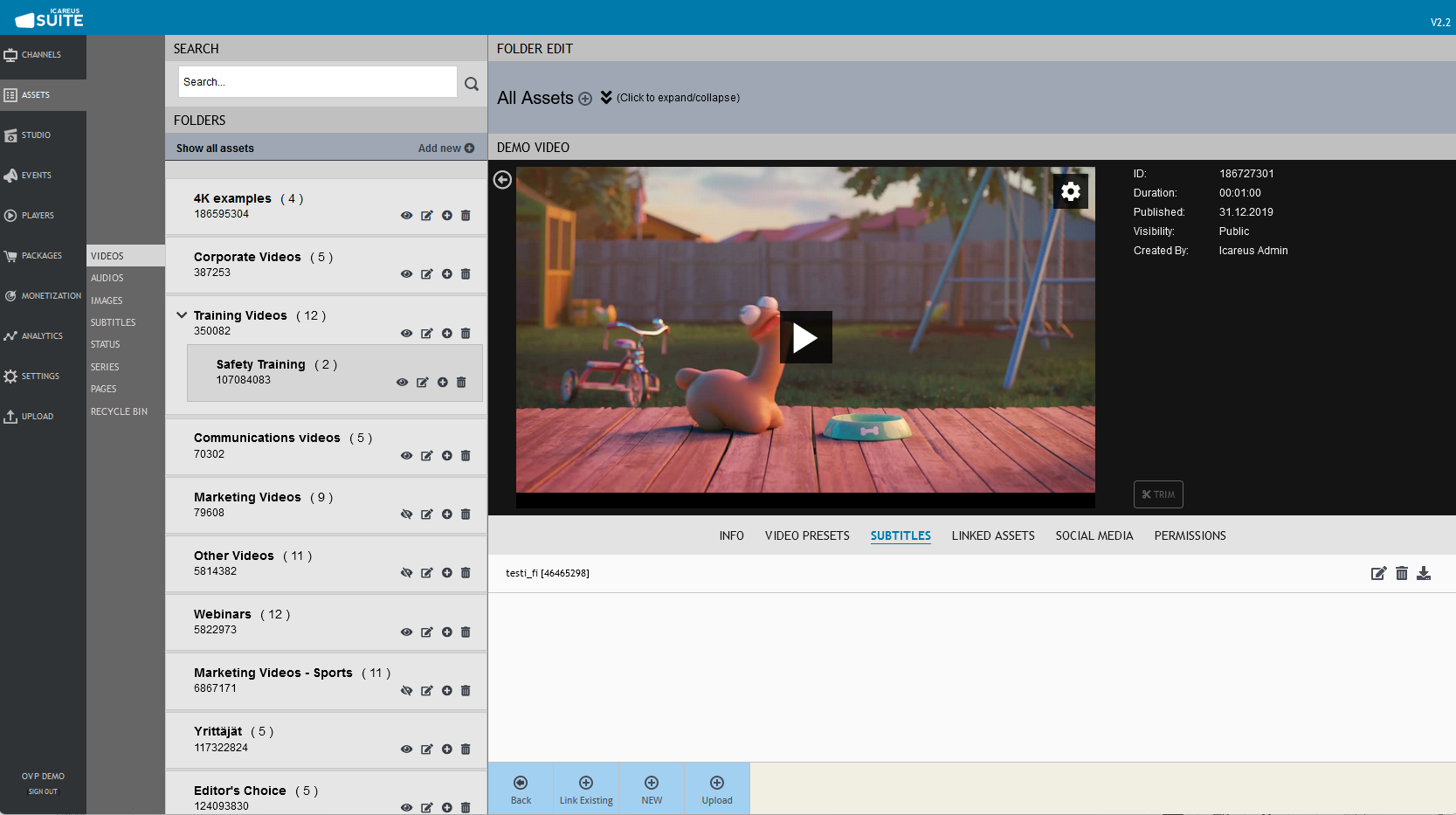Screen dimensions: 1456x815
Task: Expand or collapse All Assets chevron
Action: (606, 98)
